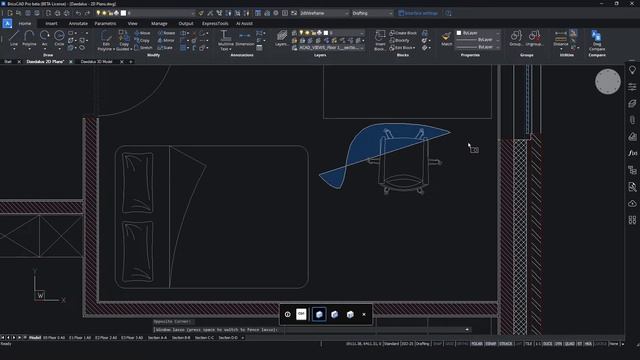Click the command line input field
This screenshot has width=640, height=360.
pyautogui.click(x=311, y=329)
